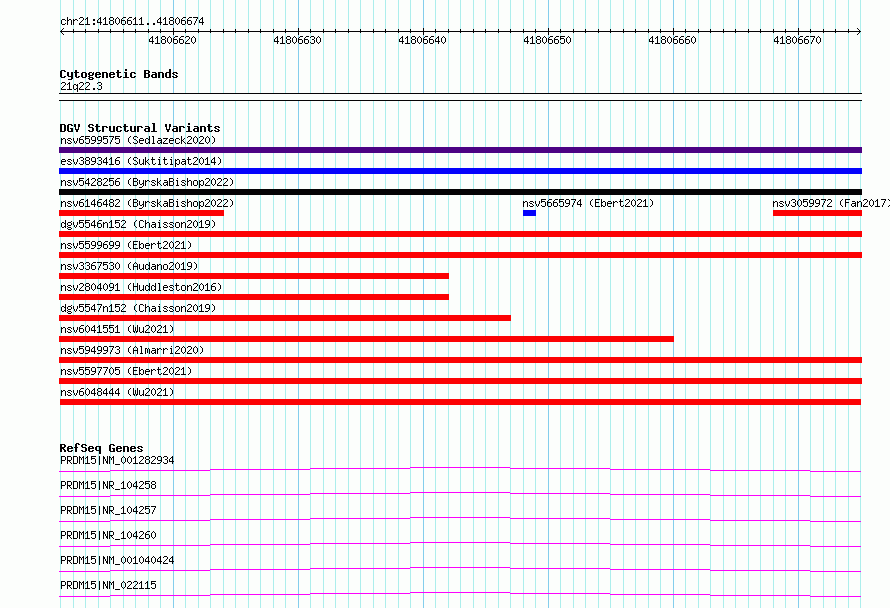Open PRDM15|NR_104260 transcript label

pyautogui.click(x=108, y=535)
